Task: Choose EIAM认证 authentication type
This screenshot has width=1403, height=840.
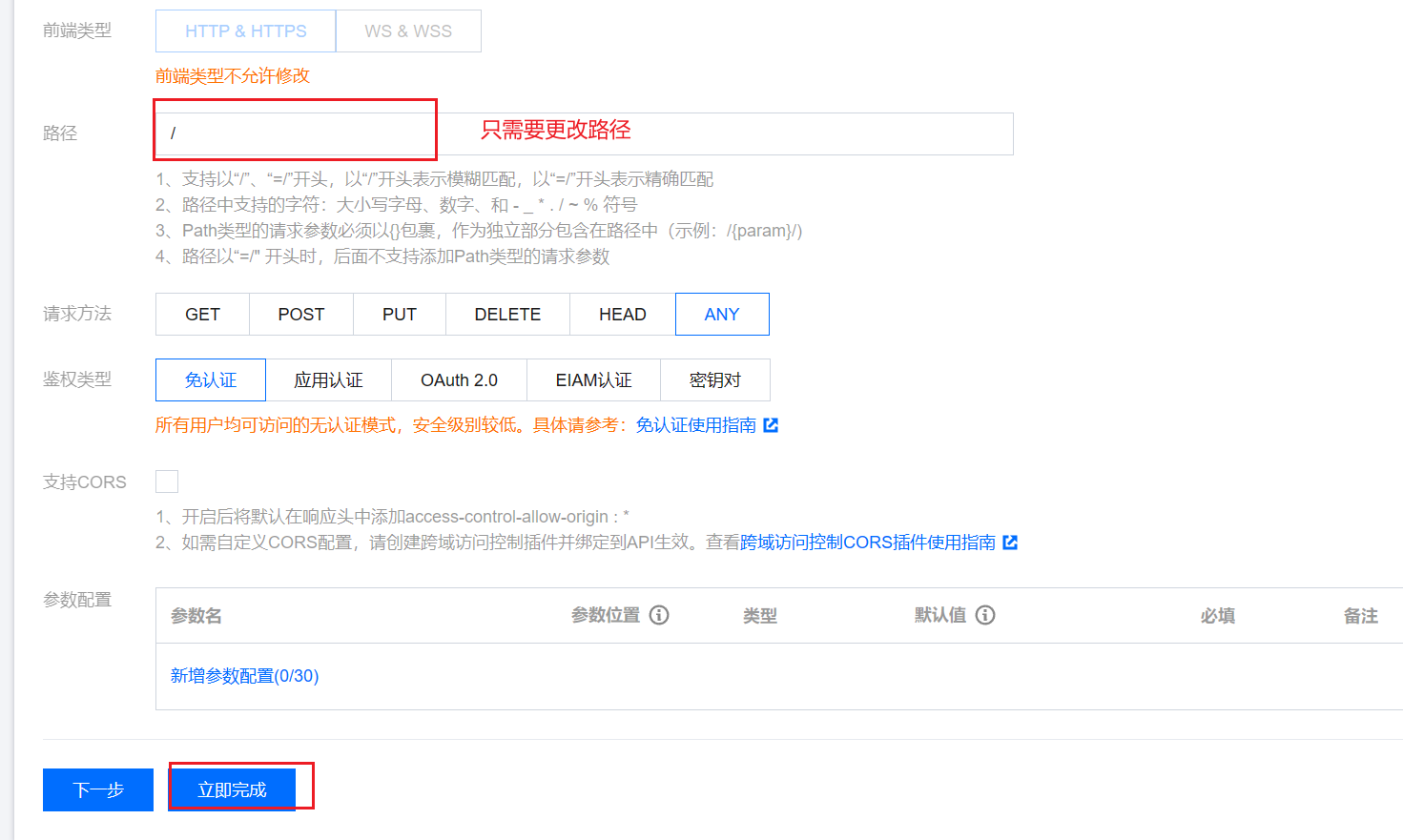Action: tap(593, 380)
